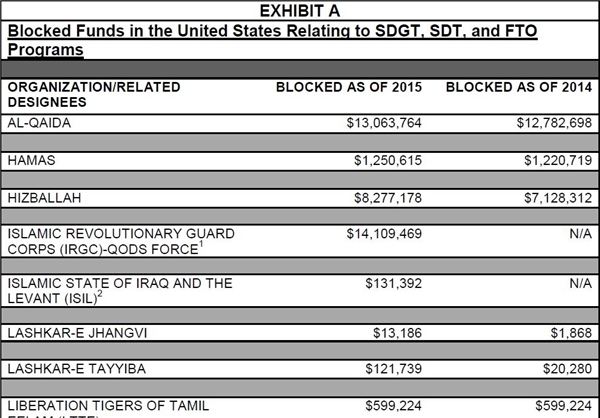Viewport: 600px width, 418px height.
Task: Select LASHKAR-E TAYYIBA 2014 value $20,280
Action: click(565, 369)
